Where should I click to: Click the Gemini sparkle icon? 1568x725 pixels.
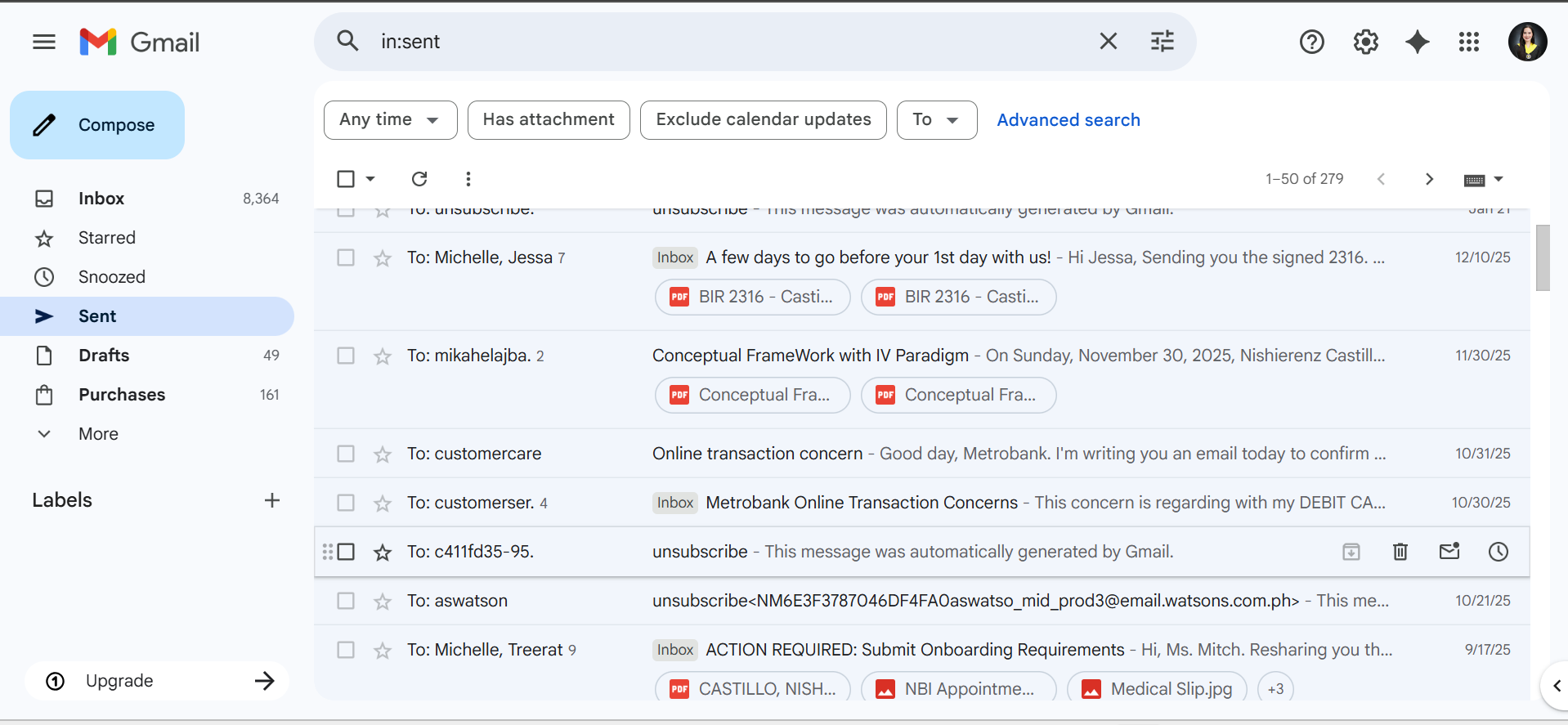pyautogui.click(x=1417, y=42)
